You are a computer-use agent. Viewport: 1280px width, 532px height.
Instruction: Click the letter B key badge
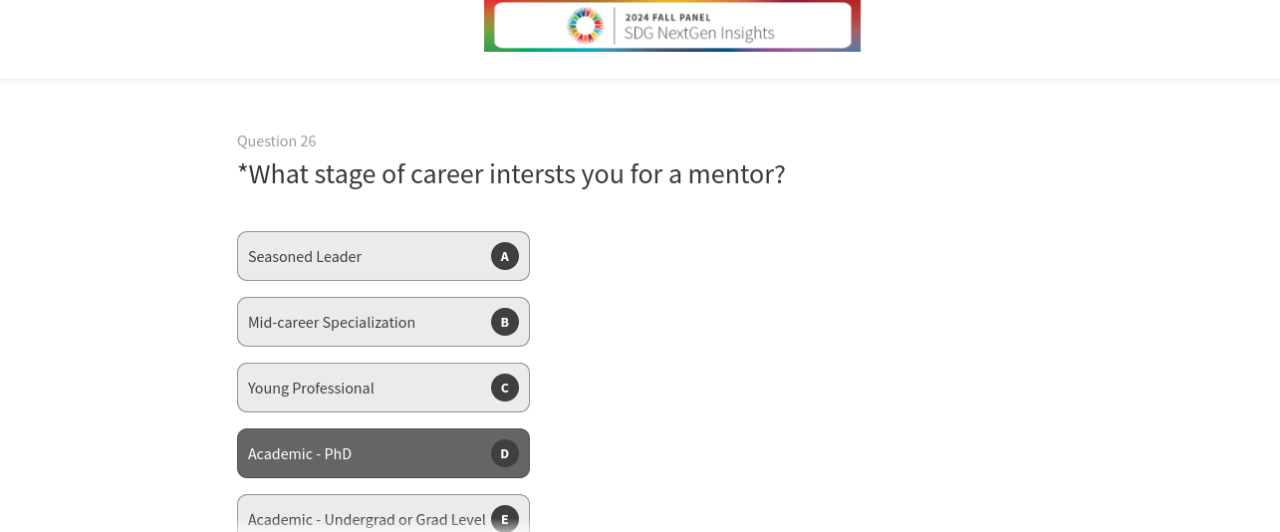[x=505, y=322]
